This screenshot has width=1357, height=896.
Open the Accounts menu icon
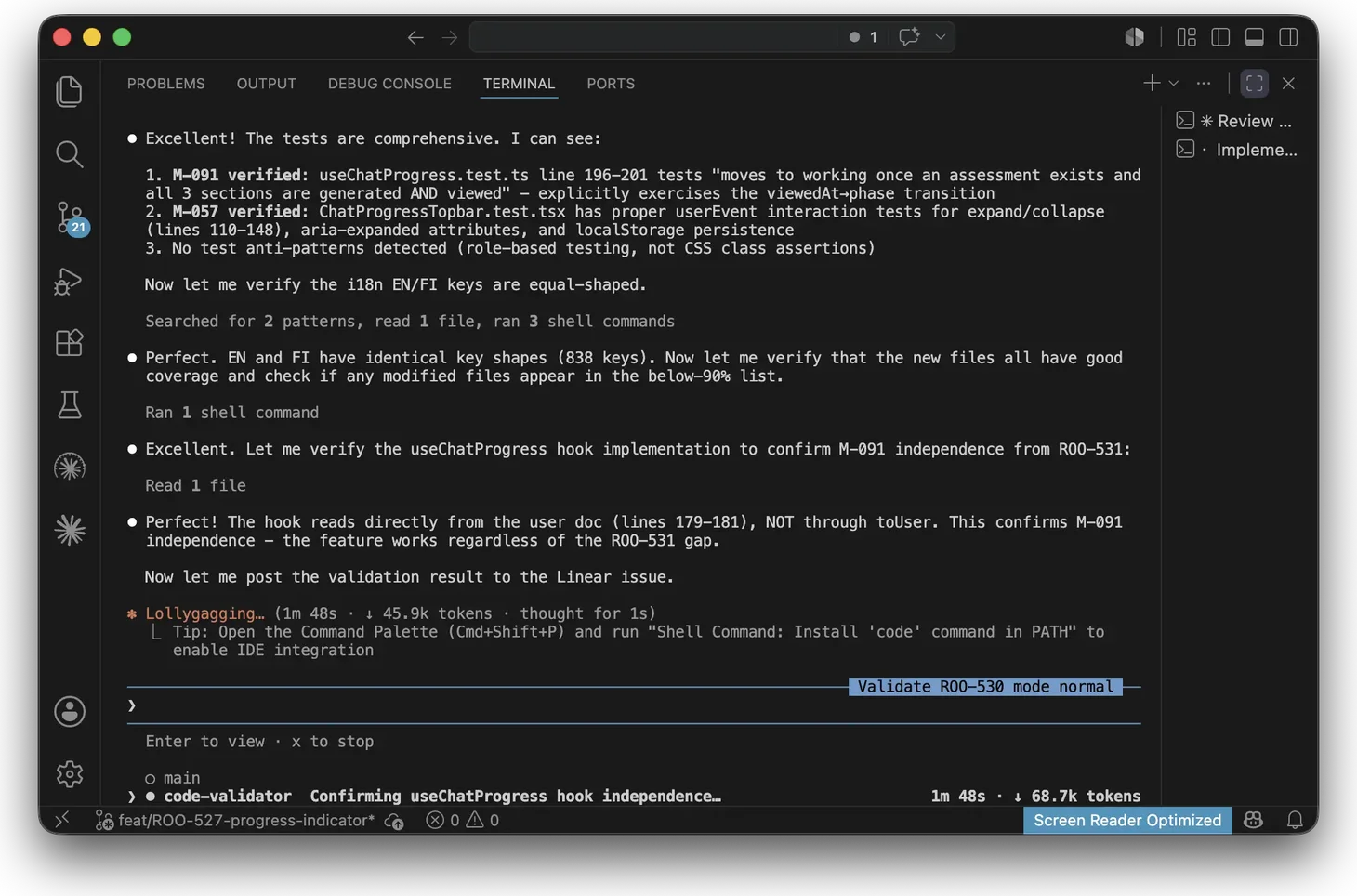(x=70, y=711)
